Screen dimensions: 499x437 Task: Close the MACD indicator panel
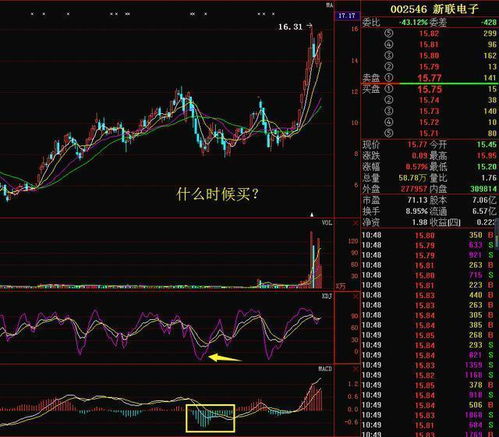pos(355,369)
